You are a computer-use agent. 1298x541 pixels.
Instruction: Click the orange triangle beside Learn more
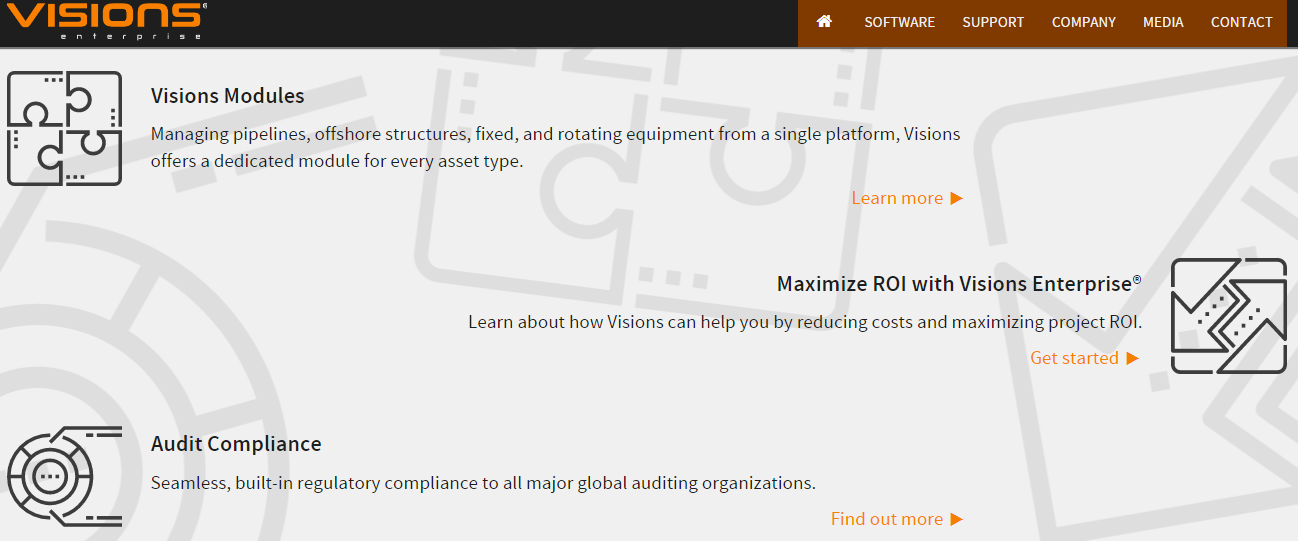(957, 198)
